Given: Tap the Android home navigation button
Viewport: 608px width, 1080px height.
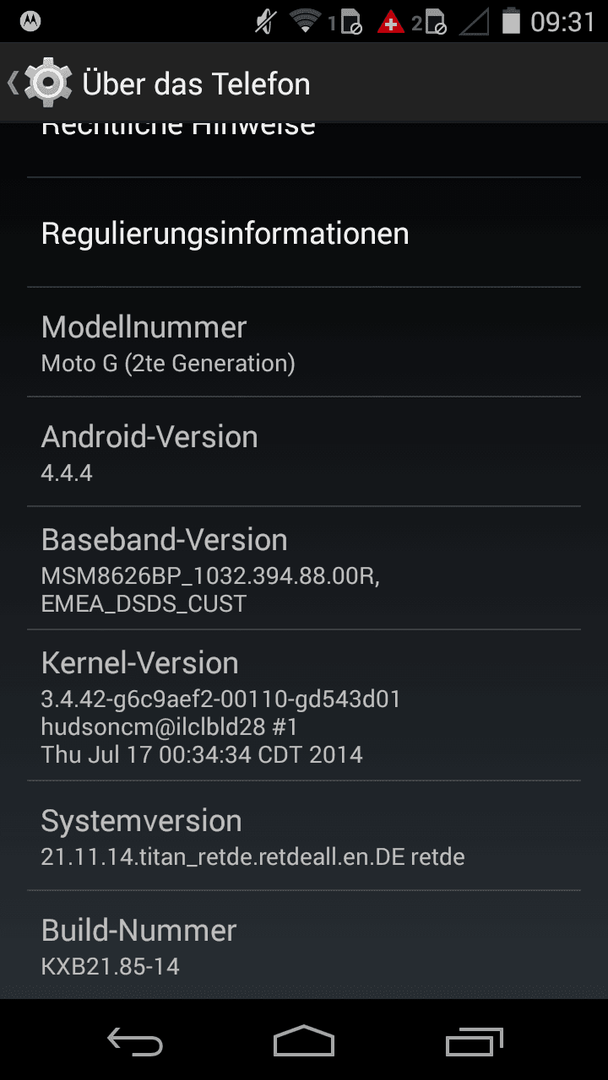Looking at the screenshot, I should coord(304,1040).
